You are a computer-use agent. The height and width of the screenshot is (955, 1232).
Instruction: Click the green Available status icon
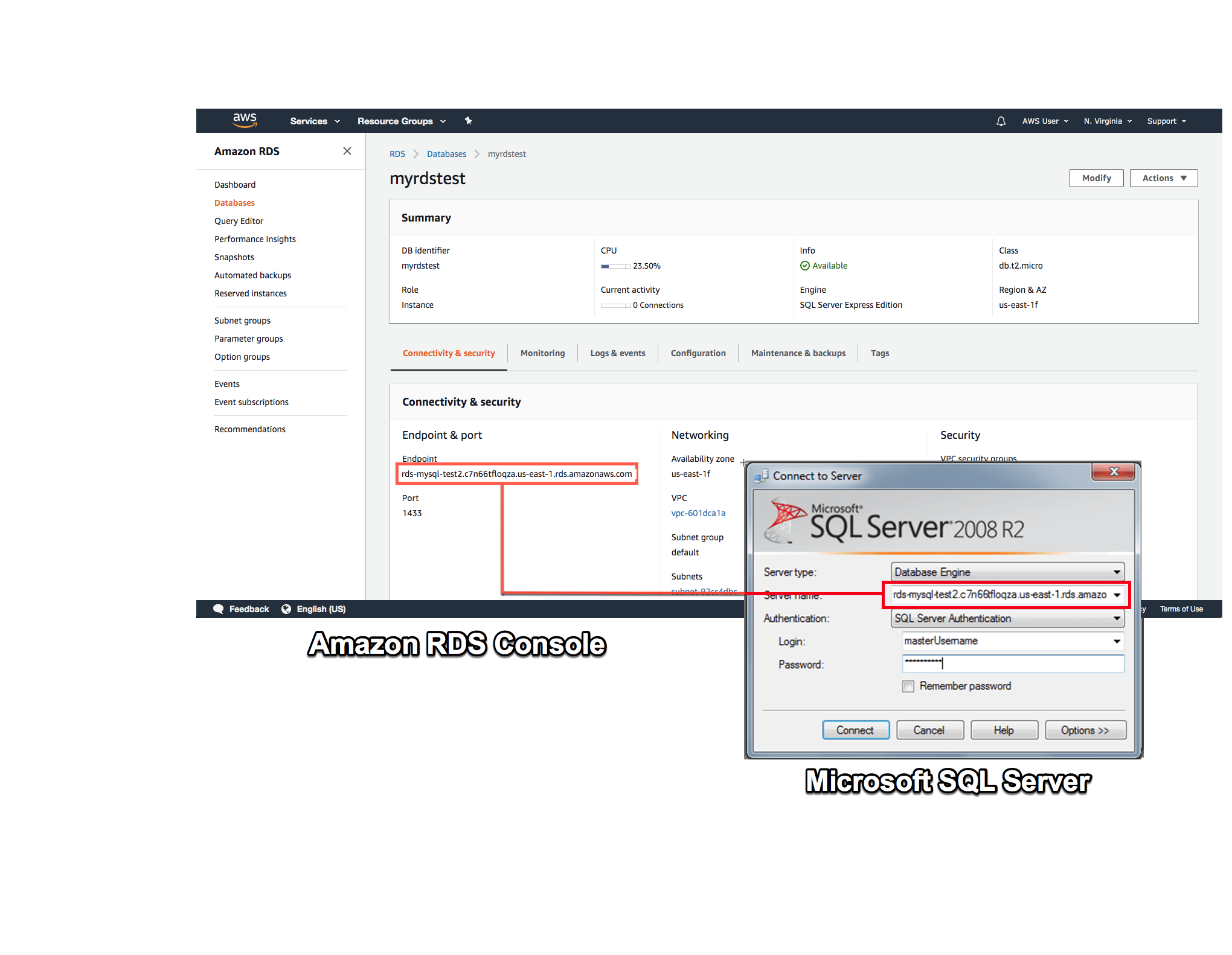pyautogui.click(x=804, y=266)
